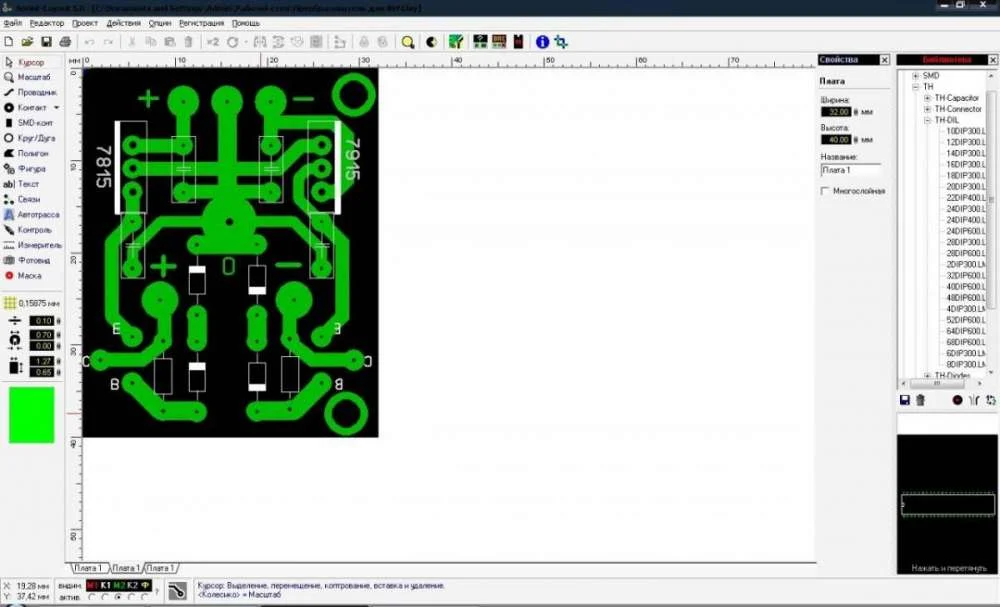The height and width of the screenshot is (607, 1000).
Task: Click the magnifier zoom icon in toolbar
Action: point(408,42)
